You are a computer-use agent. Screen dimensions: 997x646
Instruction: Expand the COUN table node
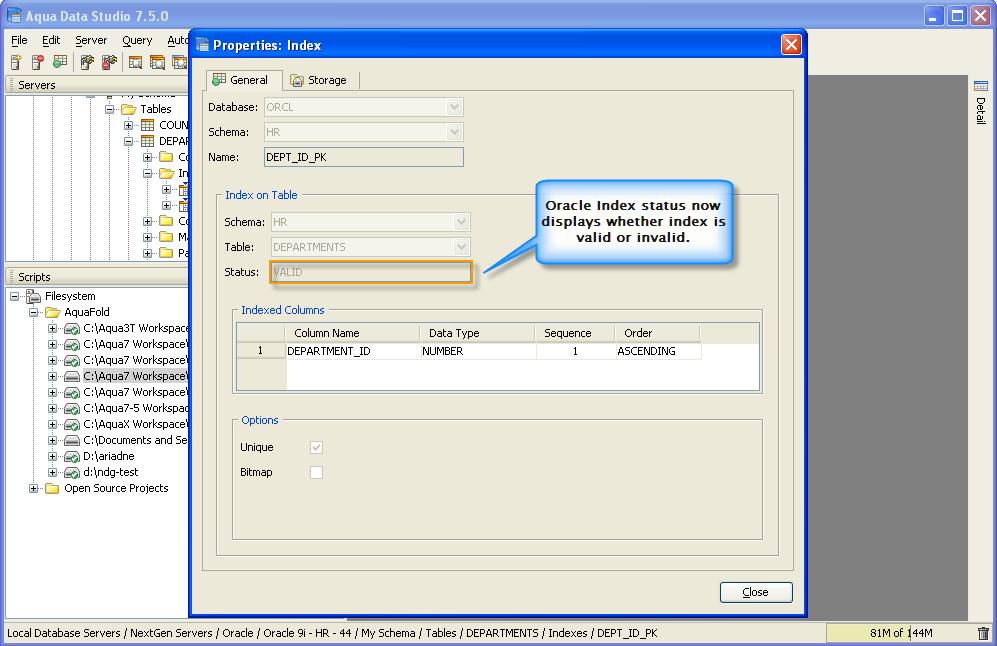[128, 125]
